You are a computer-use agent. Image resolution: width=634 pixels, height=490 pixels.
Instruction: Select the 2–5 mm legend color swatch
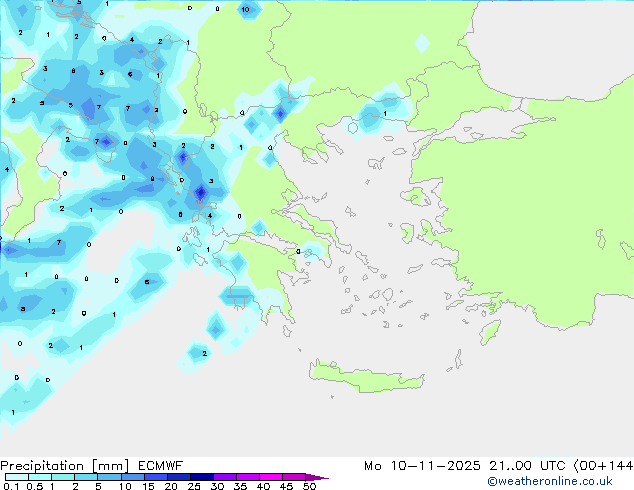tap(86, 477)
